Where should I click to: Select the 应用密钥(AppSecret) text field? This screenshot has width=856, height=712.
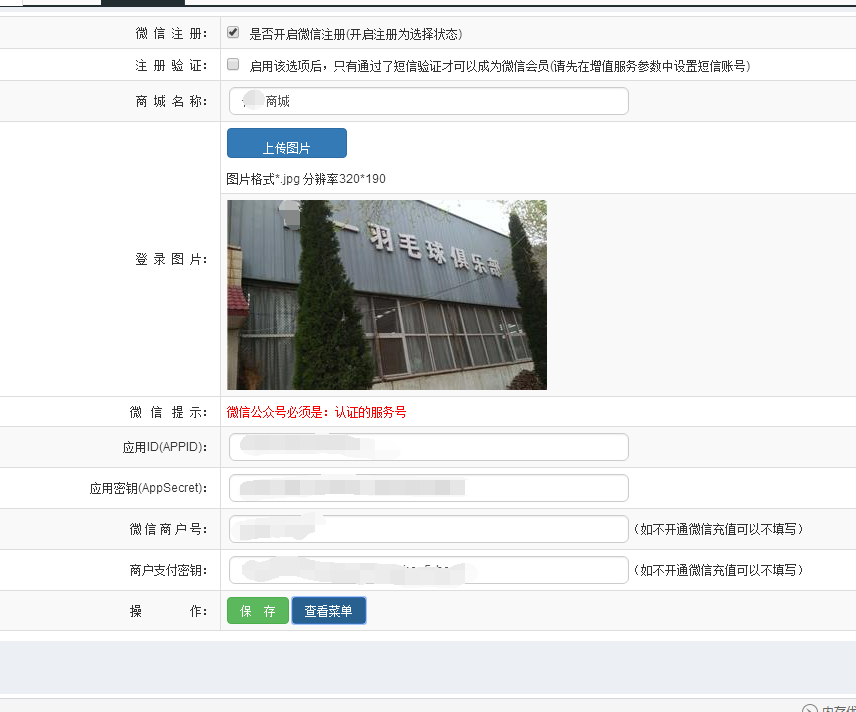pos(428,488)
